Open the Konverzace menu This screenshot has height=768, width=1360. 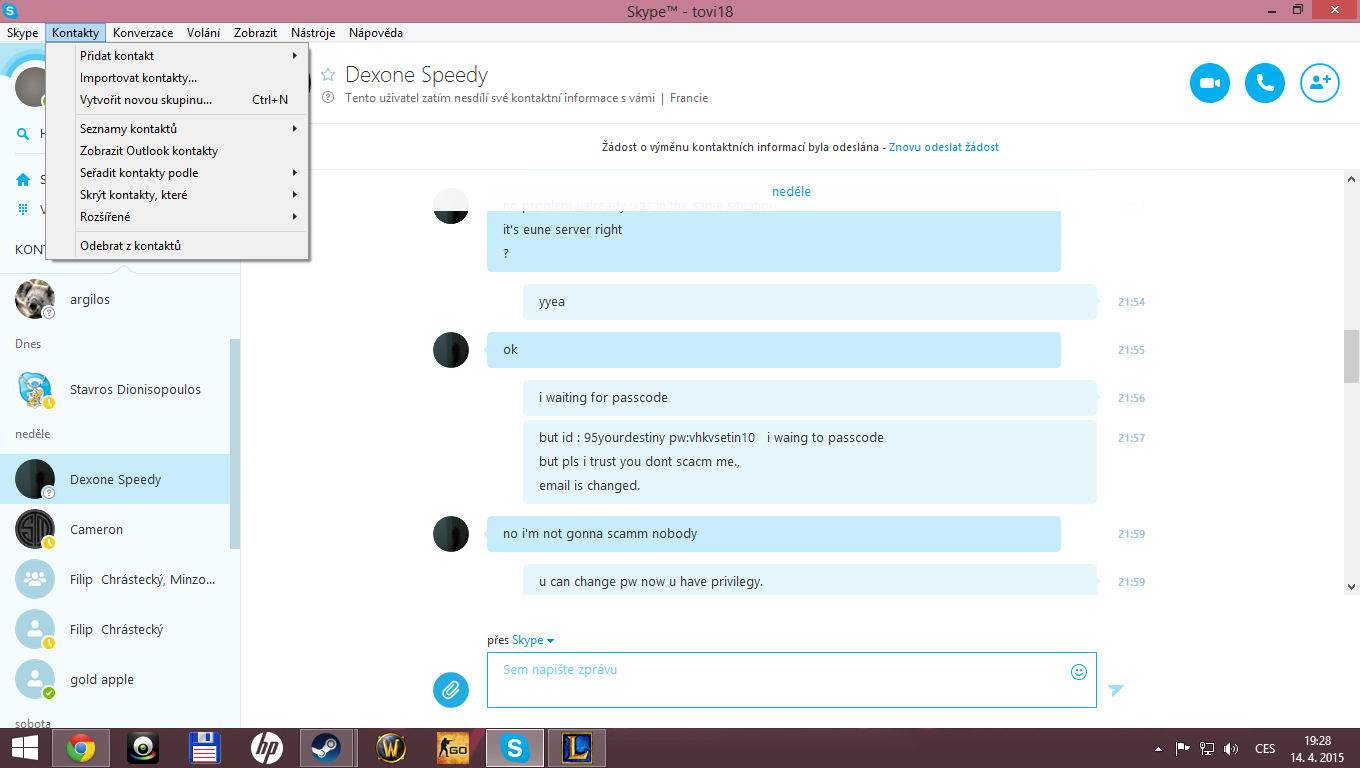[143, 33]
